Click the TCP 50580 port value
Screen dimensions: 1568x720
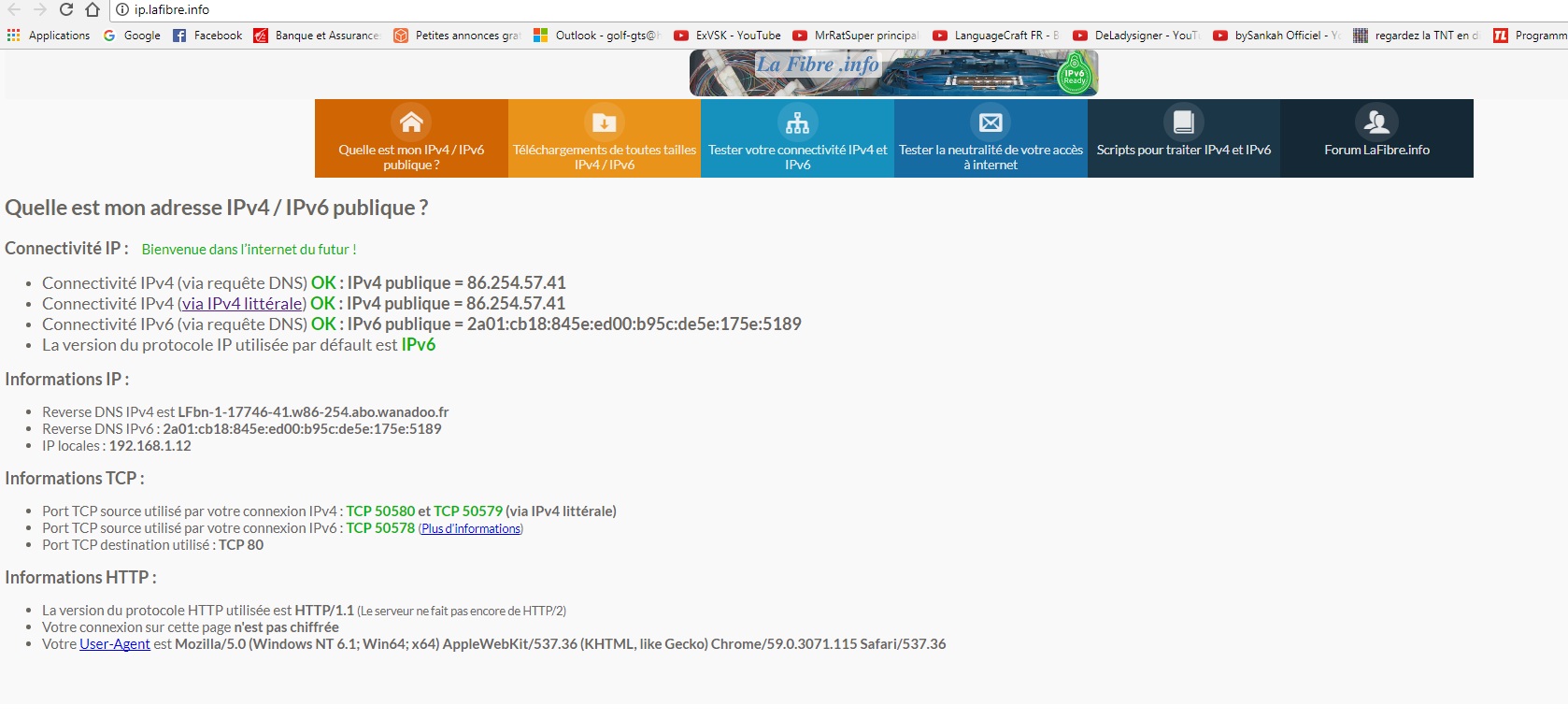coord(380,511)
